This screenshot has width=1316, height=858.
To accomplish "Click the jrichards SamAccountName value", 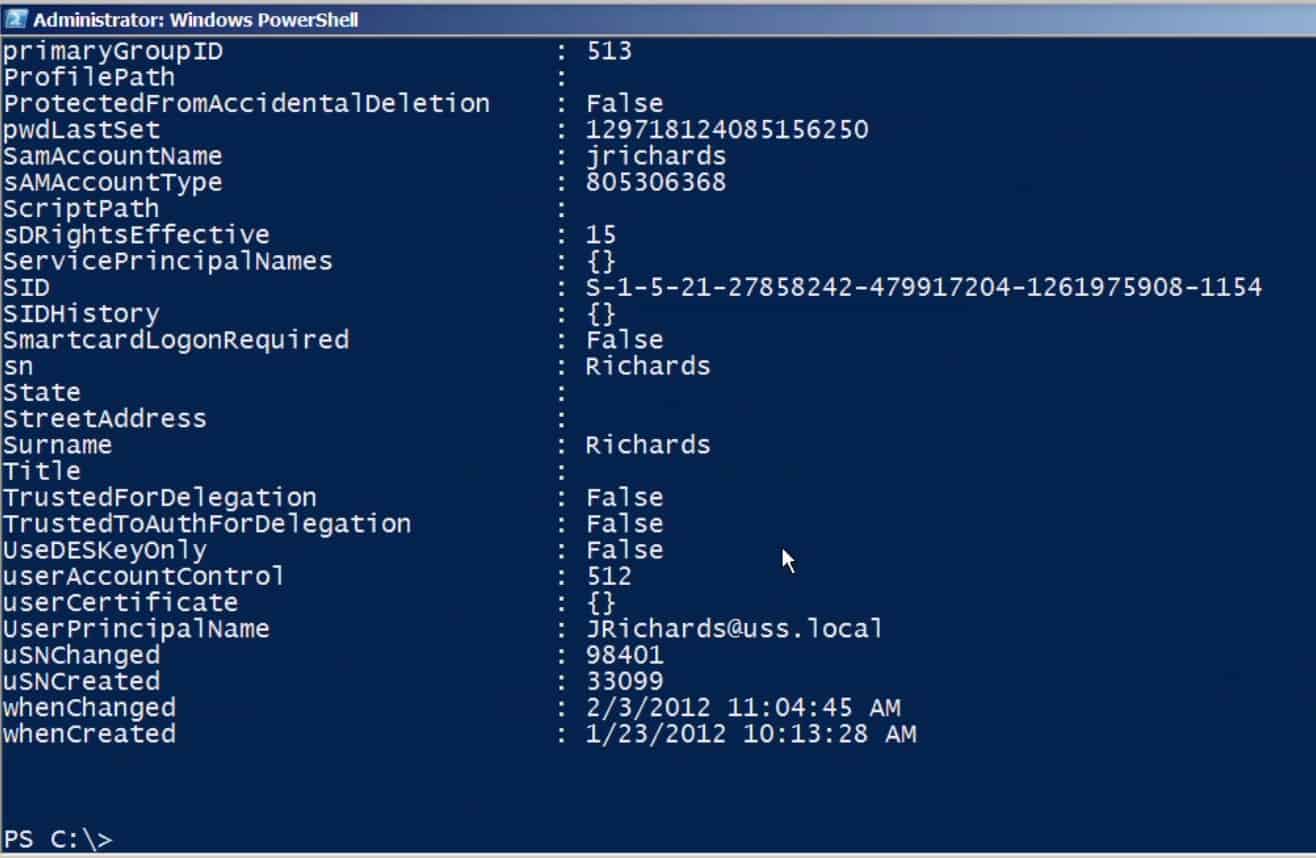I will pos(655,157).
